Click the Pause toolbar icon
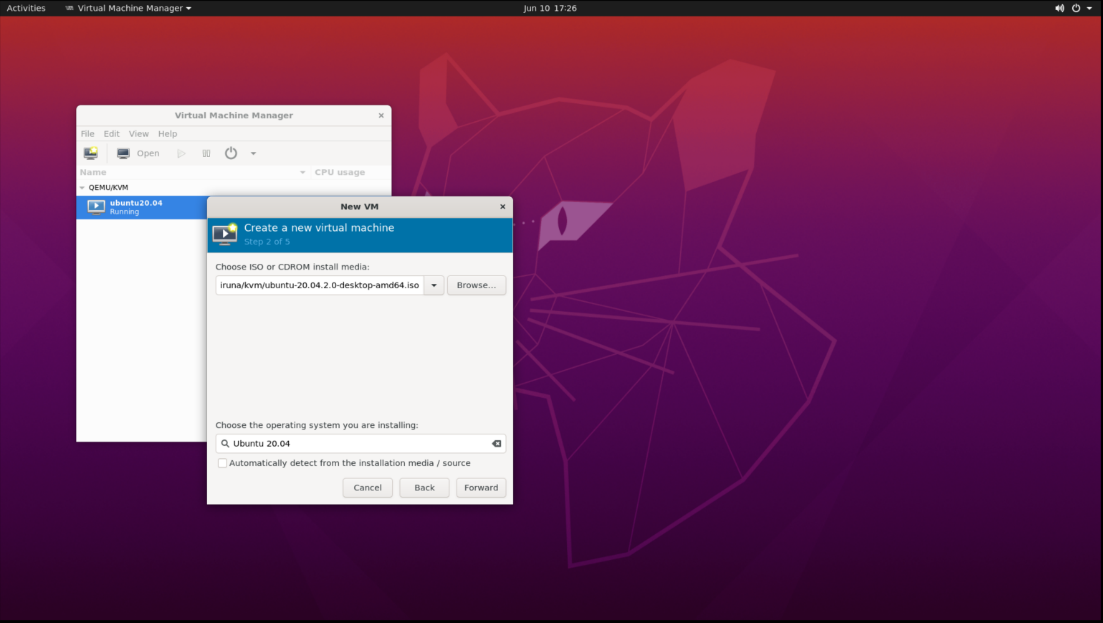Image resolution: width=1103 pixels, height=623 pixels. (x=206, y=153)
